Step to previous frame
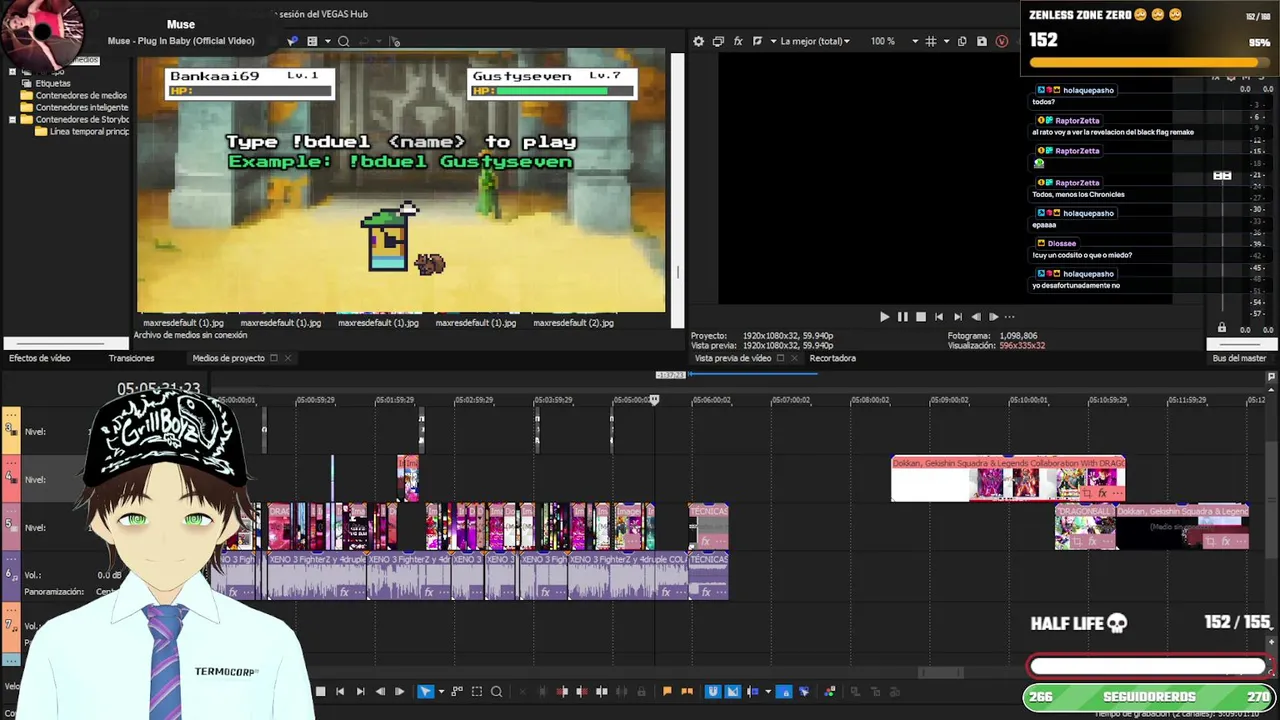The width and height of the screenshot is (1280, 720). [x=380, y=691]
